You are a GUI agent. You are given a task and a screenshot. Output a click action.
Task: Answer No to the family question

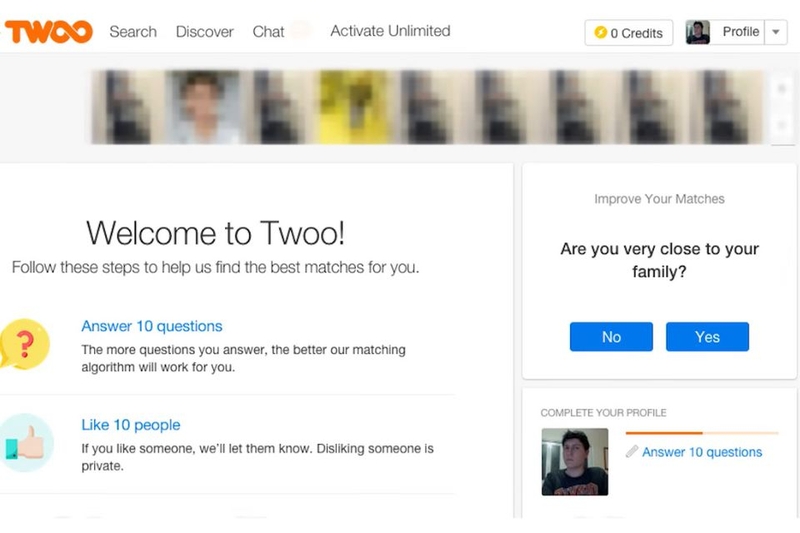(x=611, y=337)
